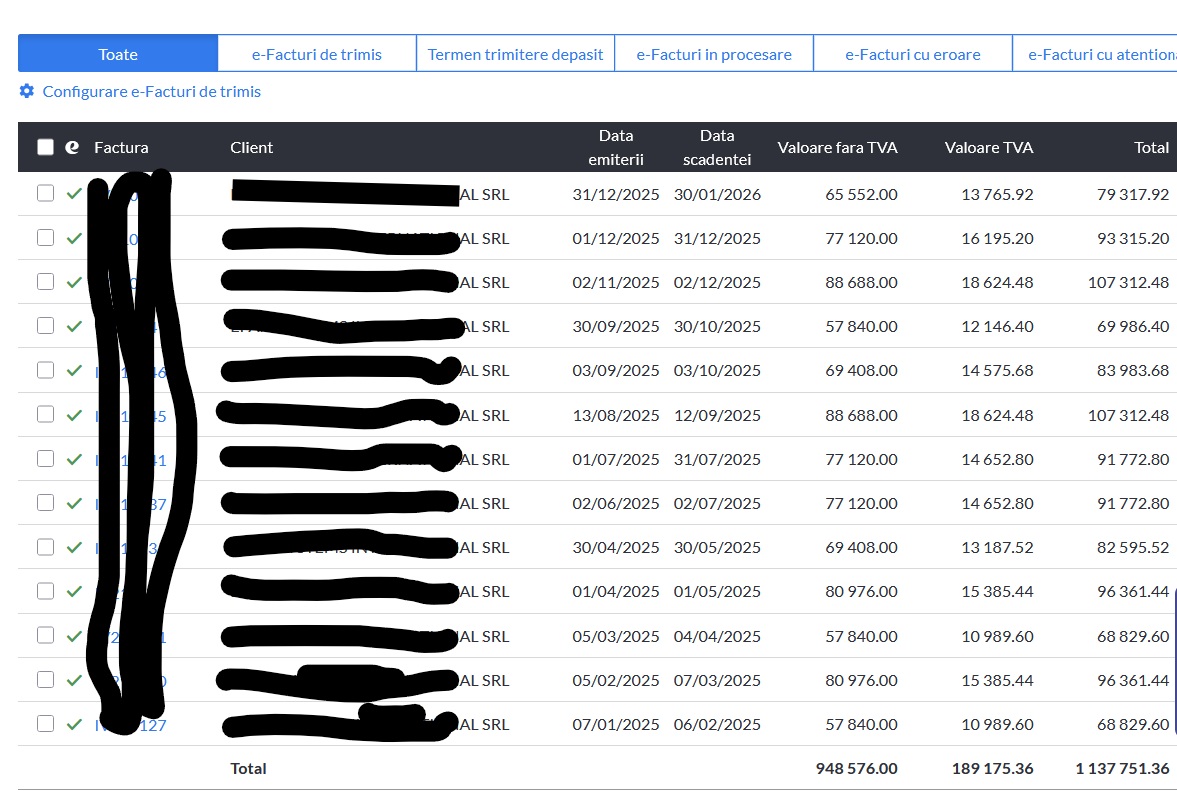The width and height of the screenshot is (1177, 802).
Task: Click e-Factura status check for 05/03/2025 invoice
Action: (x=73, y=636)
